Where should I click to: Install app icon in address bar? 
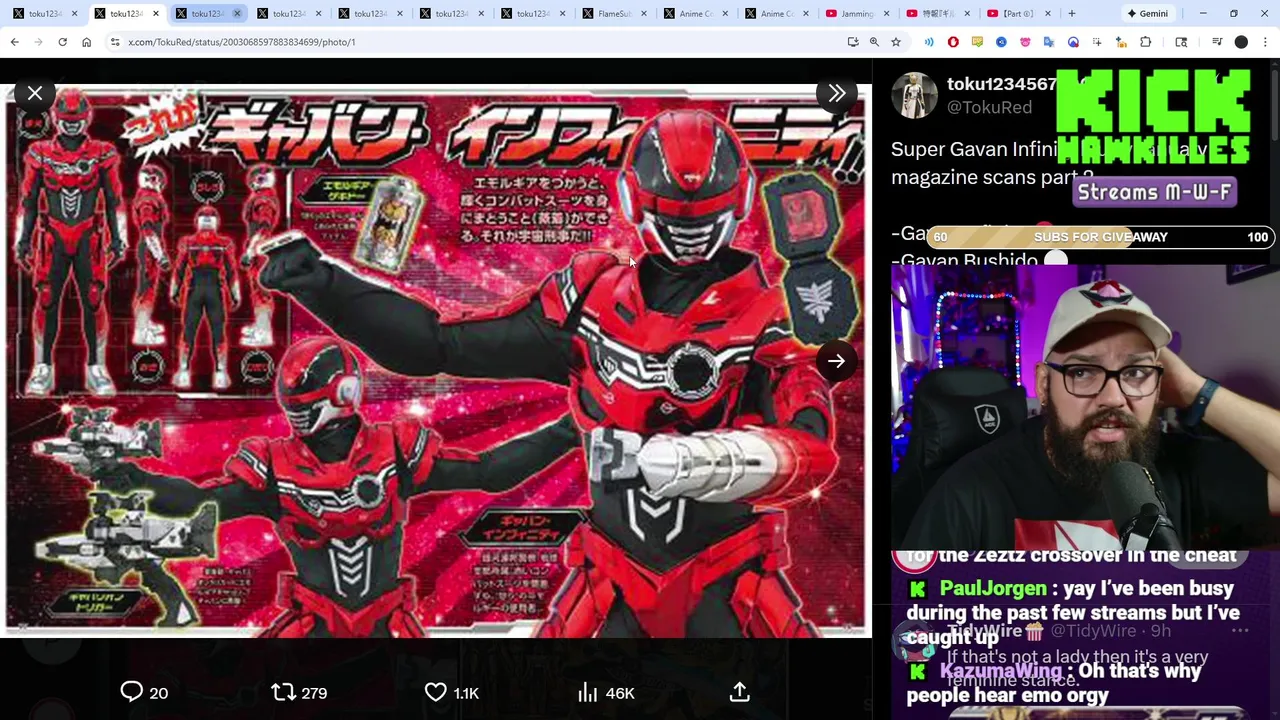click(853, 42)
